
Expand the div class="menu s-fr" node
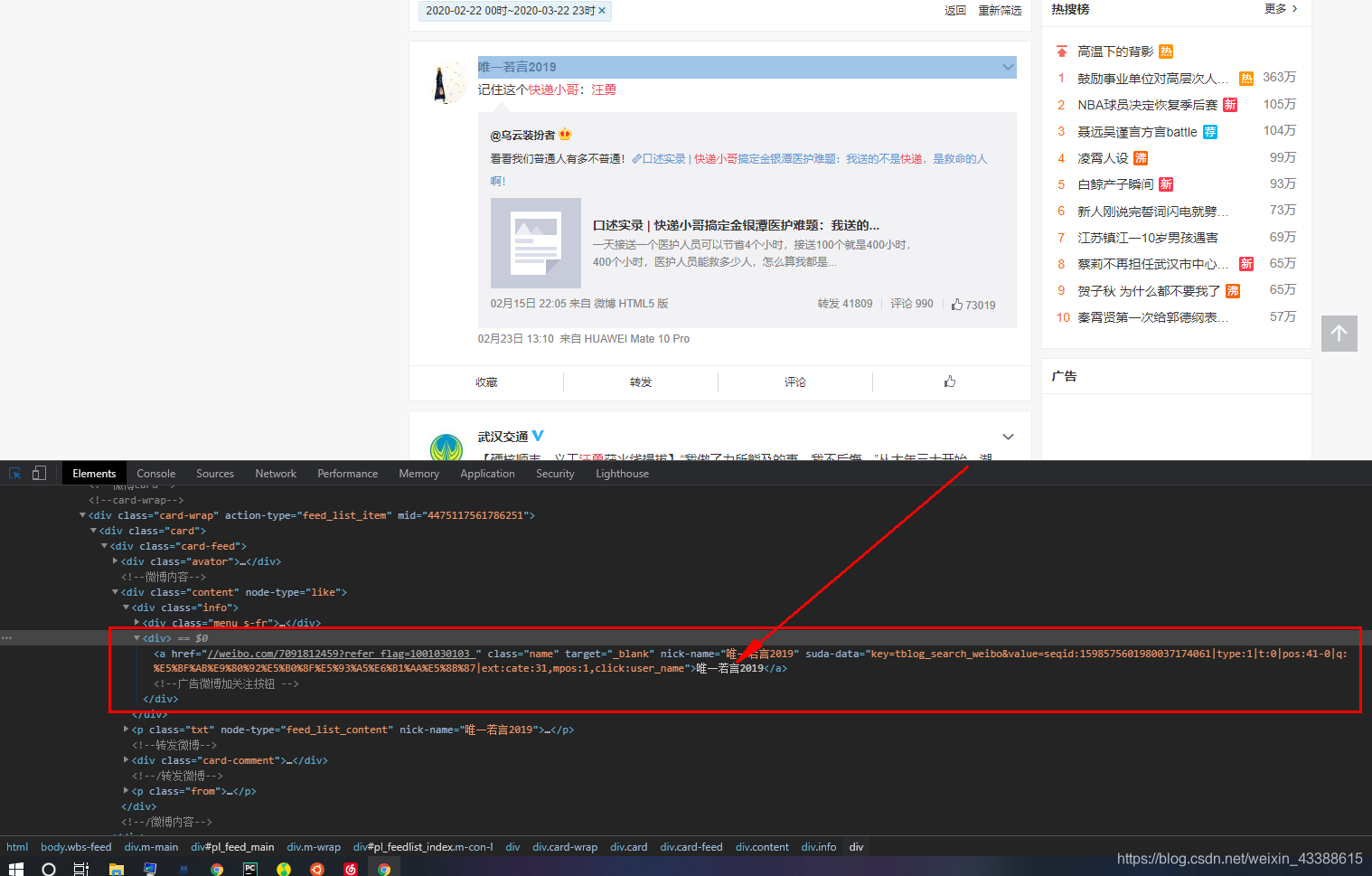136,623
